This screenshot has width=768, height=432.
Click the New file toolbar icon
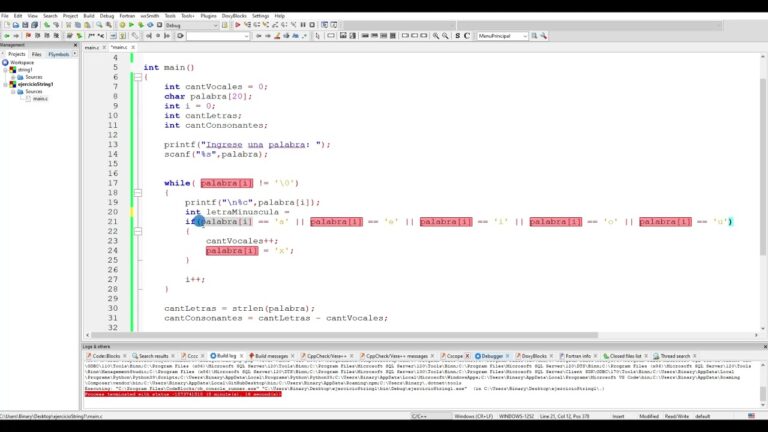tap(7, 25)
